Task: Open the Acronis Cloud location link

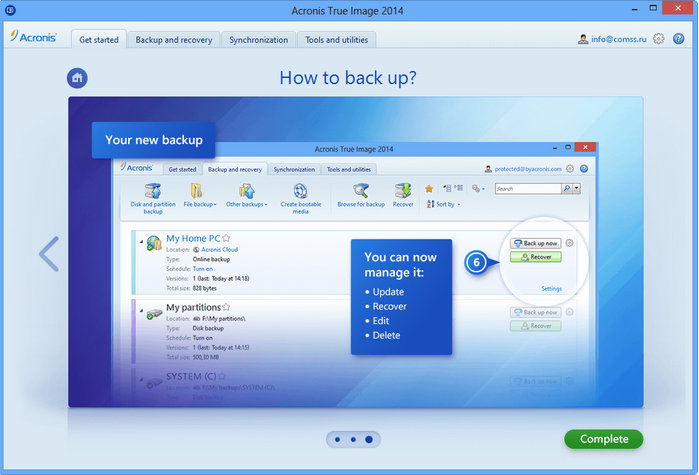Action: tap(219, 250)
